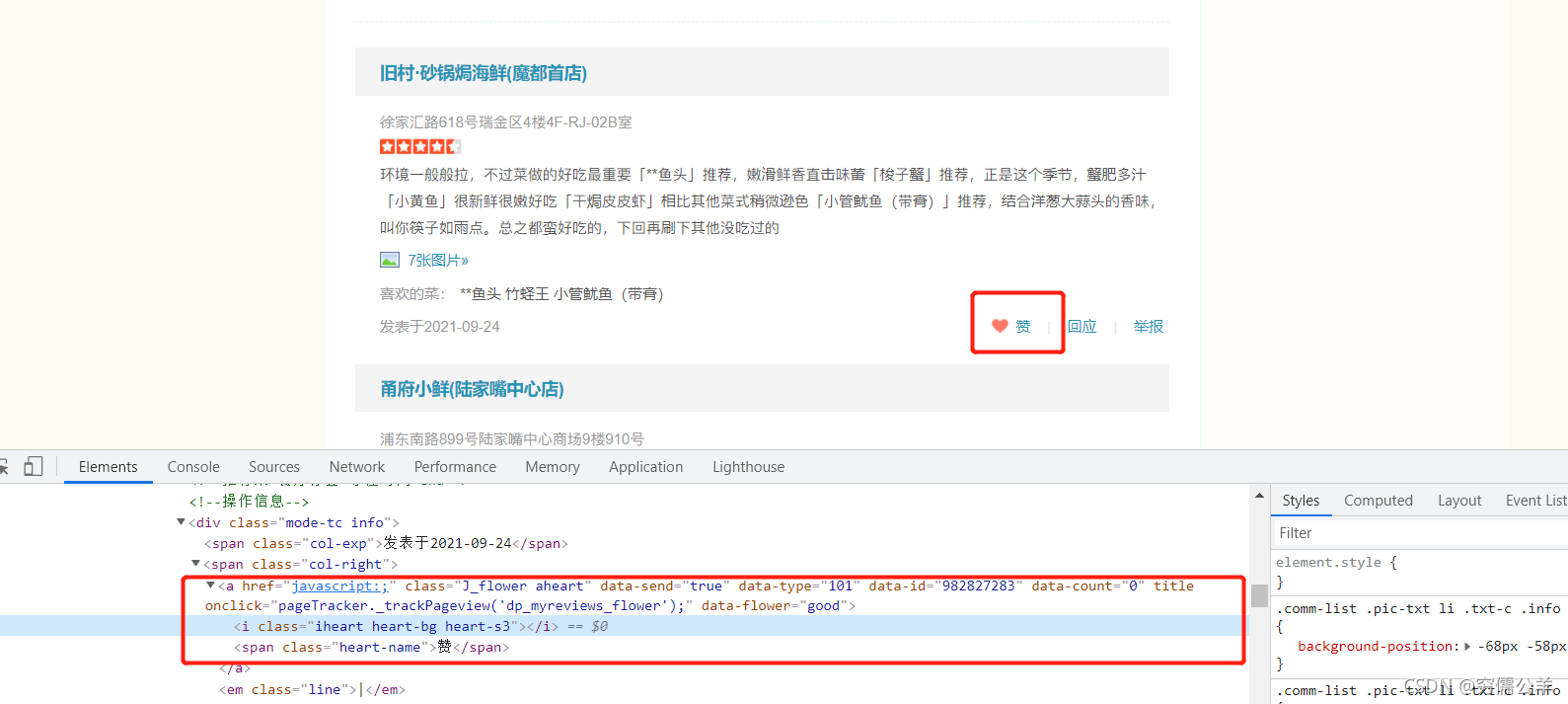
Task: Open the Performance tab
Action: (455, 467)
